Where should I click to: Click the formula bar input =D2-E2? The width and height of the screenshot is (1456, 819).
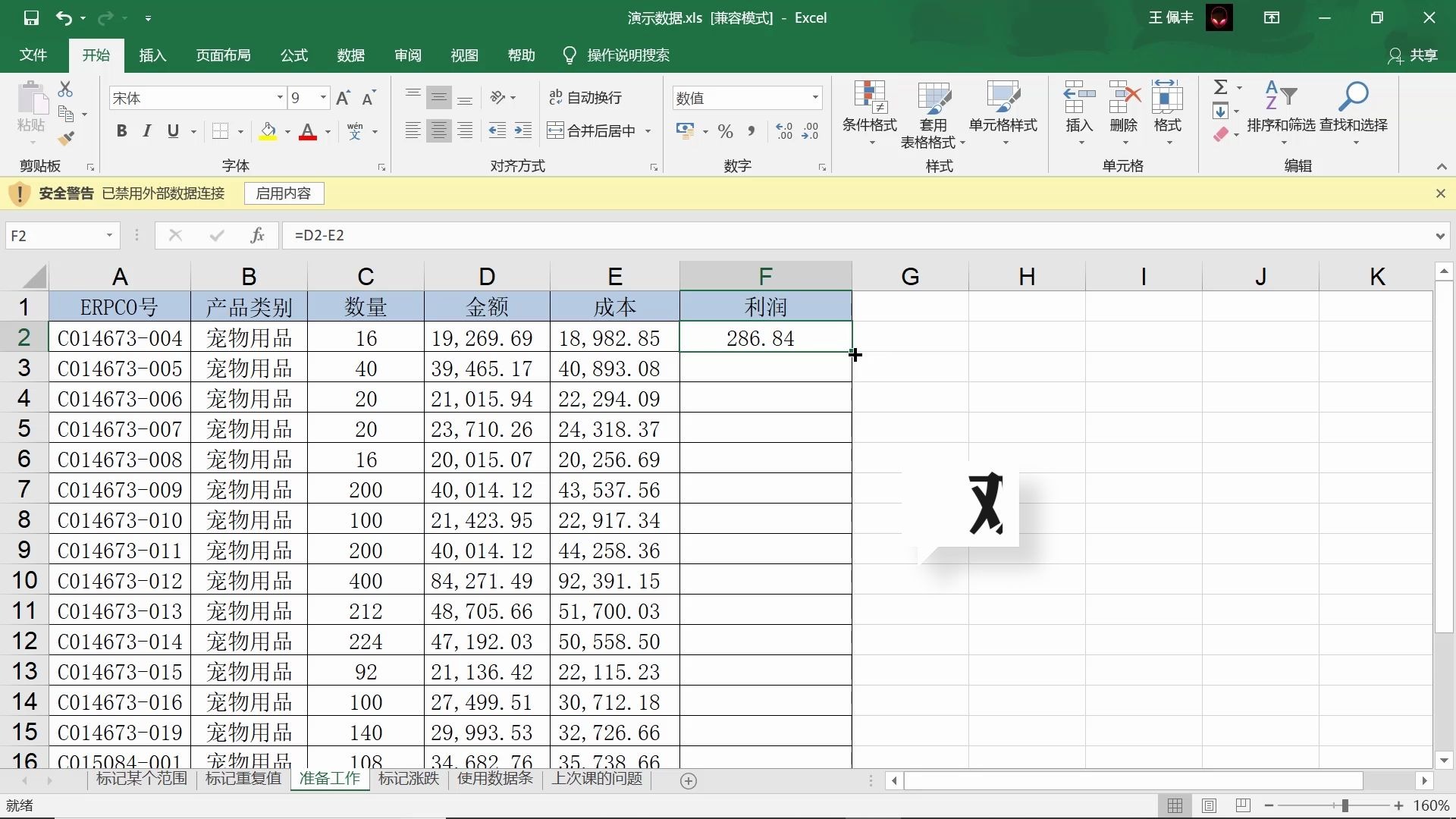[857, 236]
